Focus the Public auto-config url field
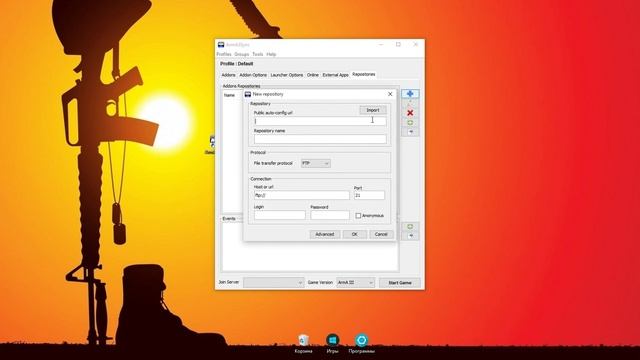 (320, 121)
